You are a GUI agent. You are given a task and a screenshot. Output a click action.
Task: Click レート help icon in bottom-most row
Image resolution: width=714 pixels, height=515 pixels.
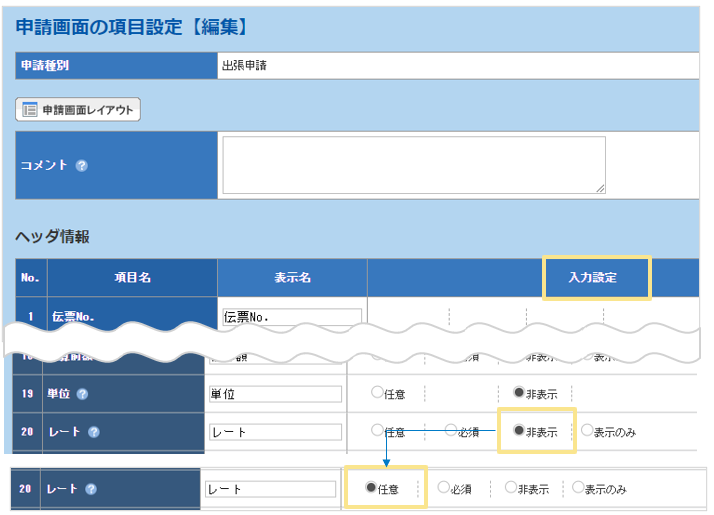point(90,490)
